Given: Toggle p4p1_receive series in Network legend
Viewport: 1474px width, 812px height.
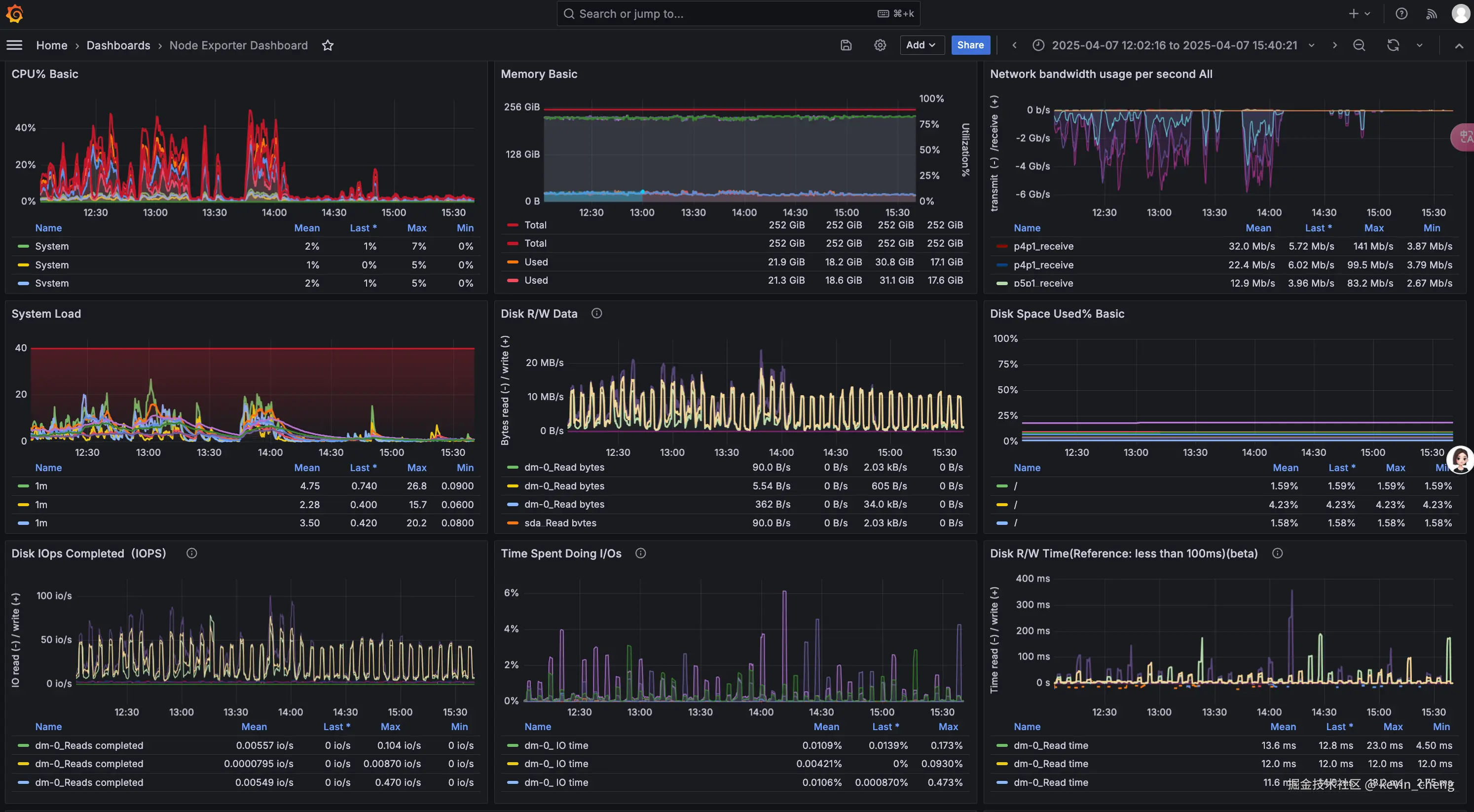Looking at the screenshot, I should 1043,247.
